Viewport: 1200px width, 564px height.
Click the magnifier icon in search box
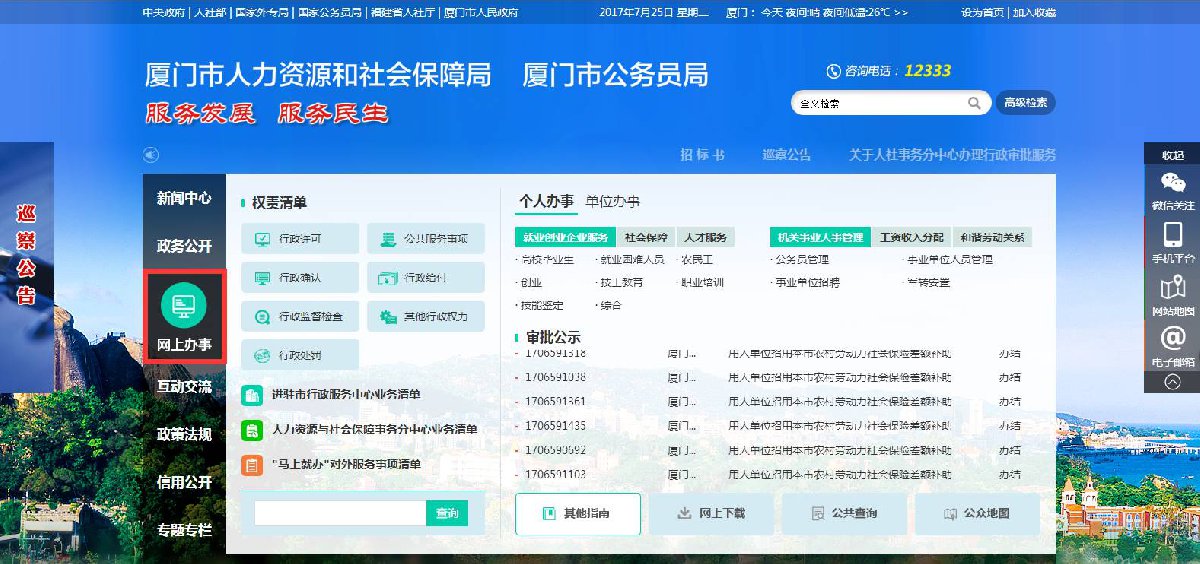pos(973,103)
